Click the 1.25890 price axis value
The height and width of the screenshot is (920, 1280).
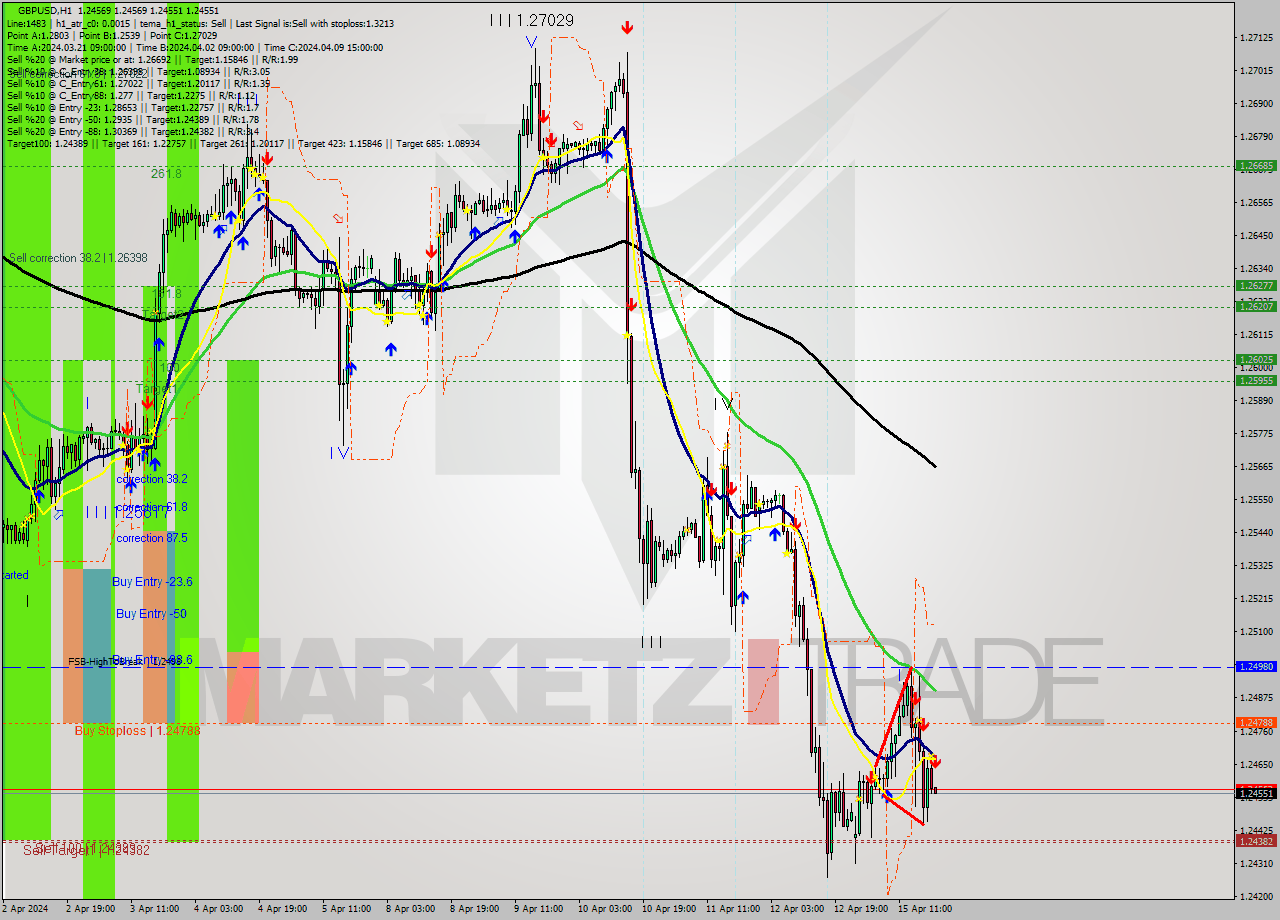pos(1255,401)
